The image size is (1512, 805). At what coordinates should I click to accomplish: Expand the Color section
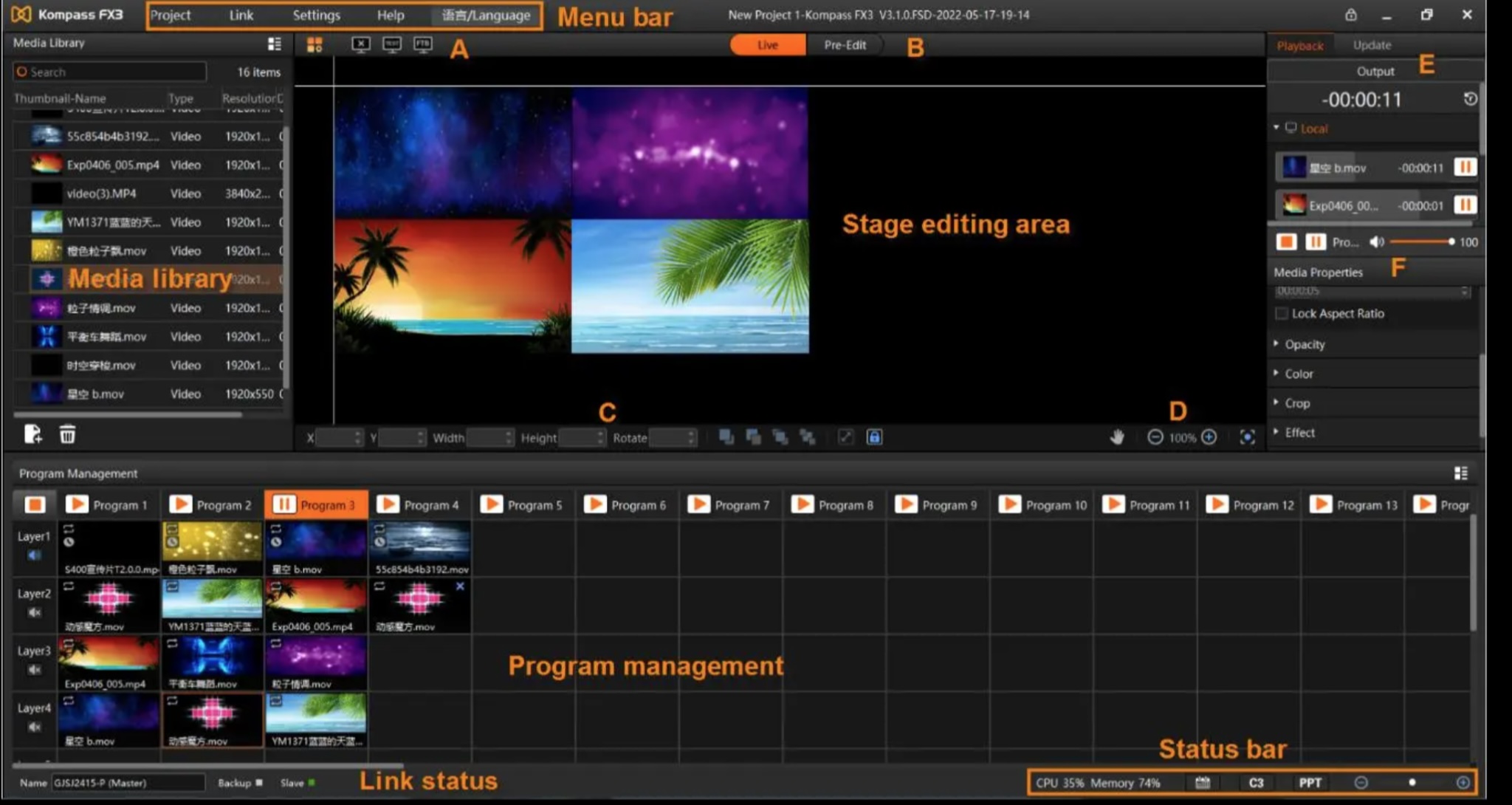1299,374
